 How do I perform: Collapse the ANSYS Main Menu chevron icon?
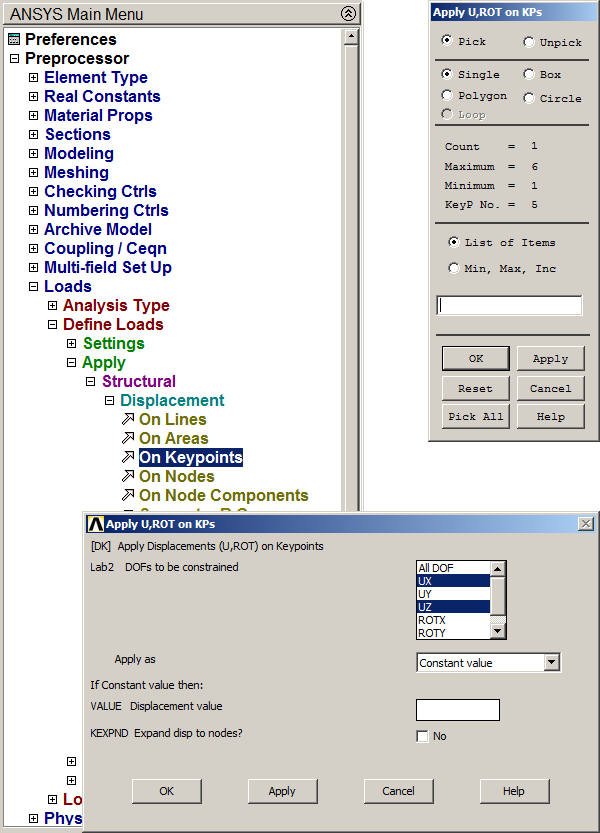pos(348,14)
